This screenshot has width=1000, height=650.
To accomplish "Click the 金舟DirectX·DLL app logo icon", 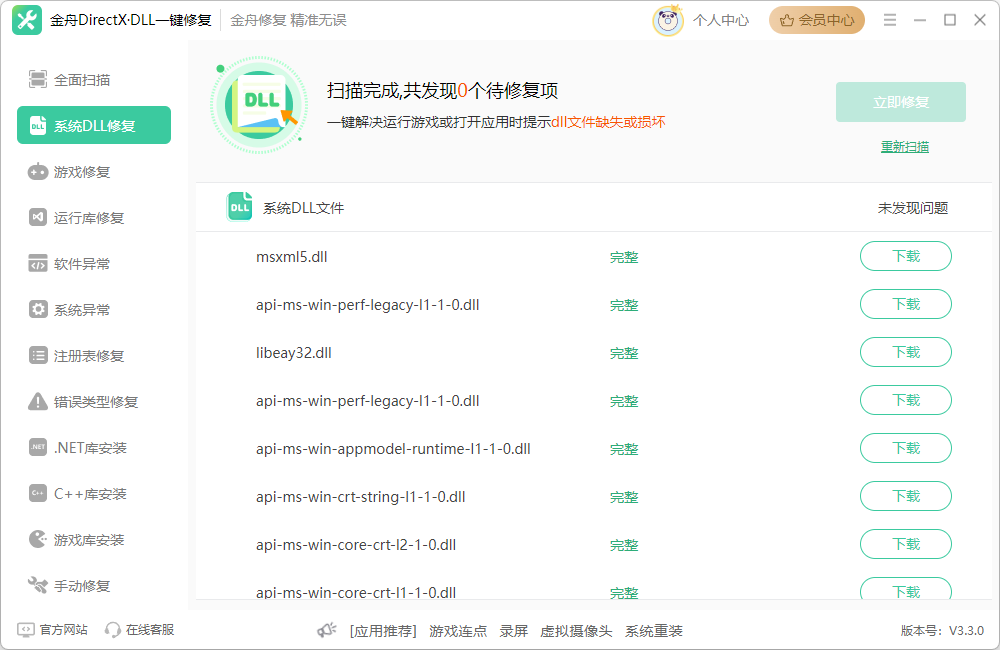I will pos(27,20).
